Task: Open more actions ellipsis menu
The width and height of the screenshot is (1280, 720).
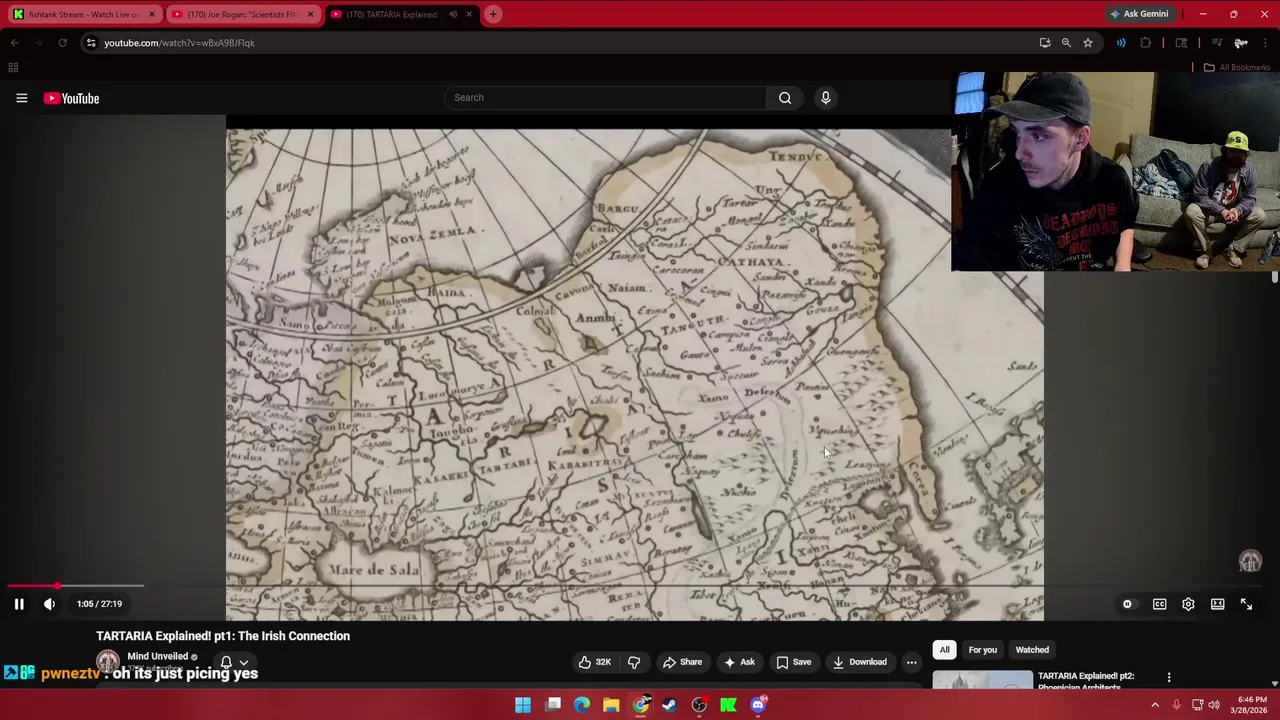Action: point(911,662)
